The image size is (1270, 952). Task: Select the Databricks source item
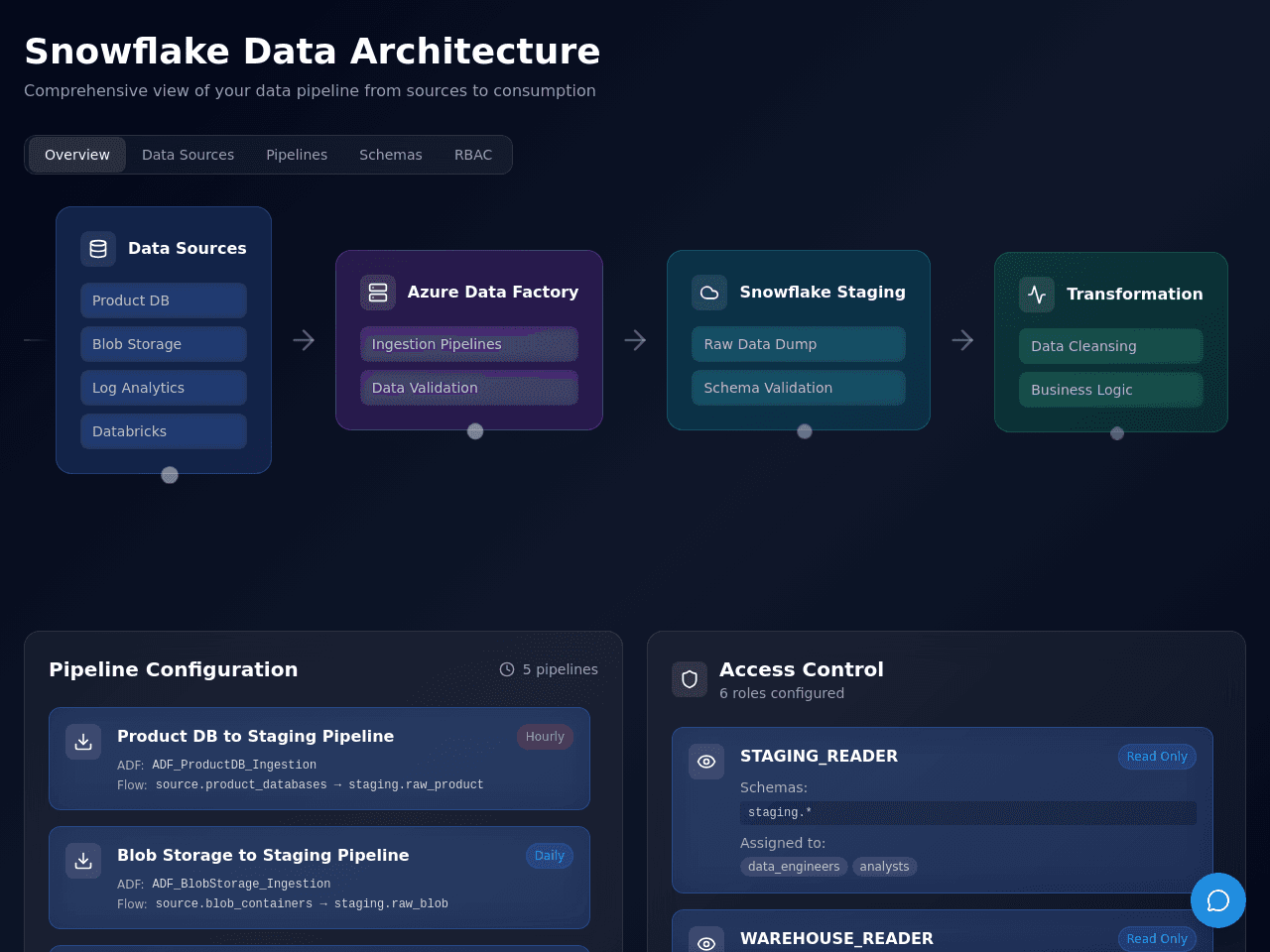[x=164, y=431]
